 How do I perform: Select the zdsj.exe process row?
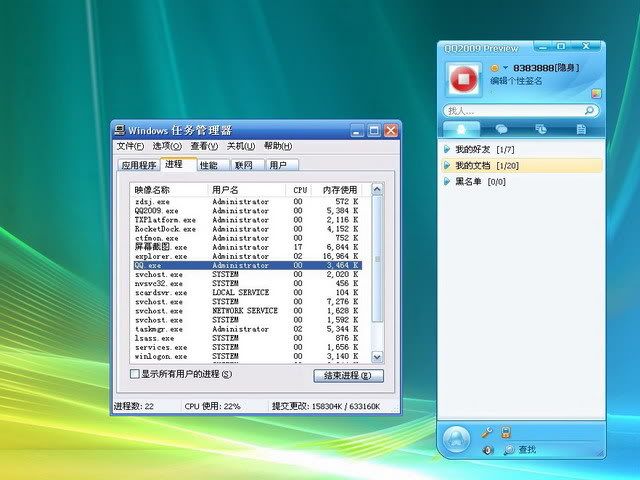[247, 202]
